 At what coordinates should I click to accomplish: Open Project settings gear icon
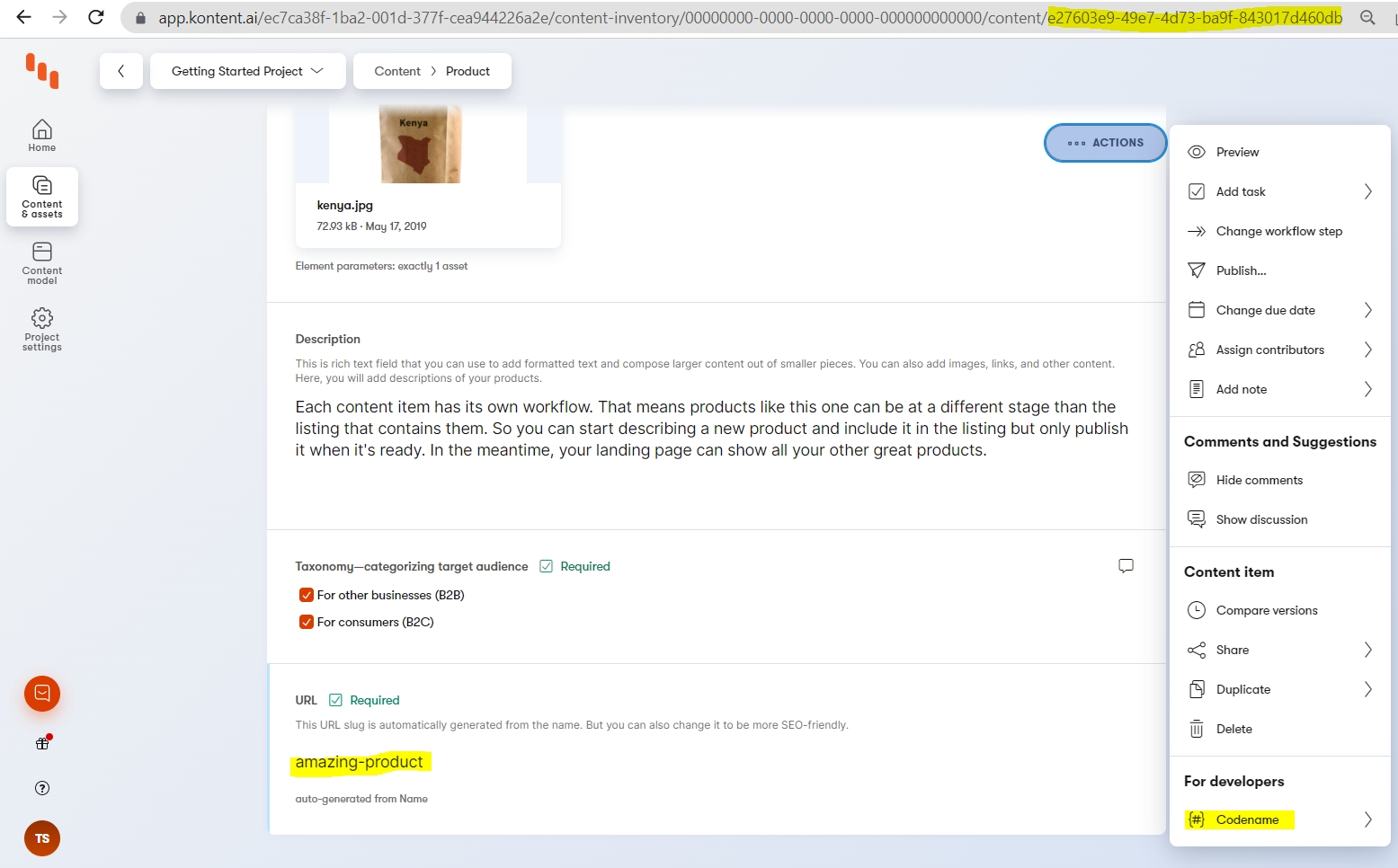click(x=41, y=329)
